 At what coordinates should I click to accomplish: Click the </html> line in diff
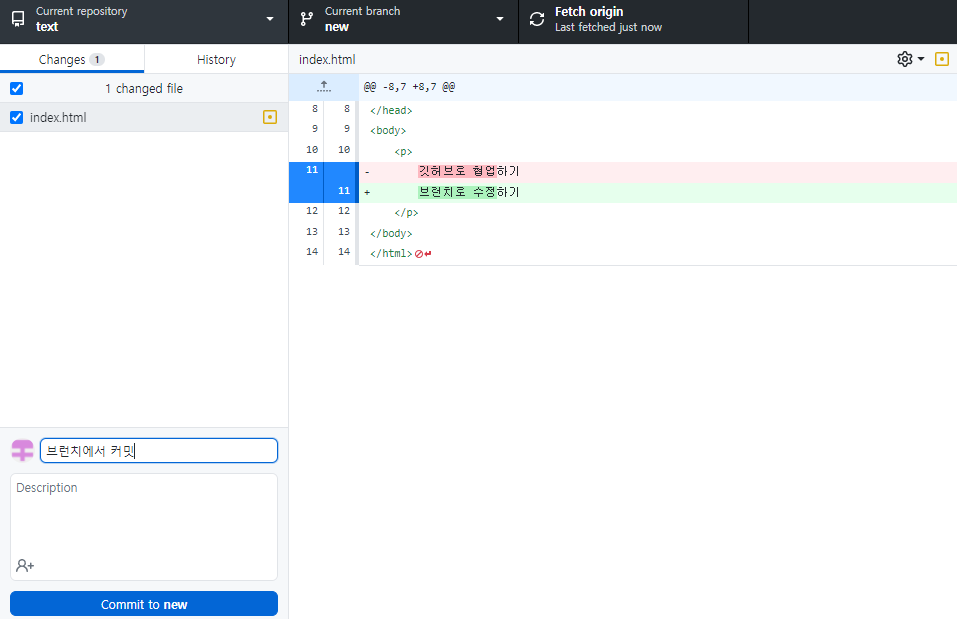point(391,253)
